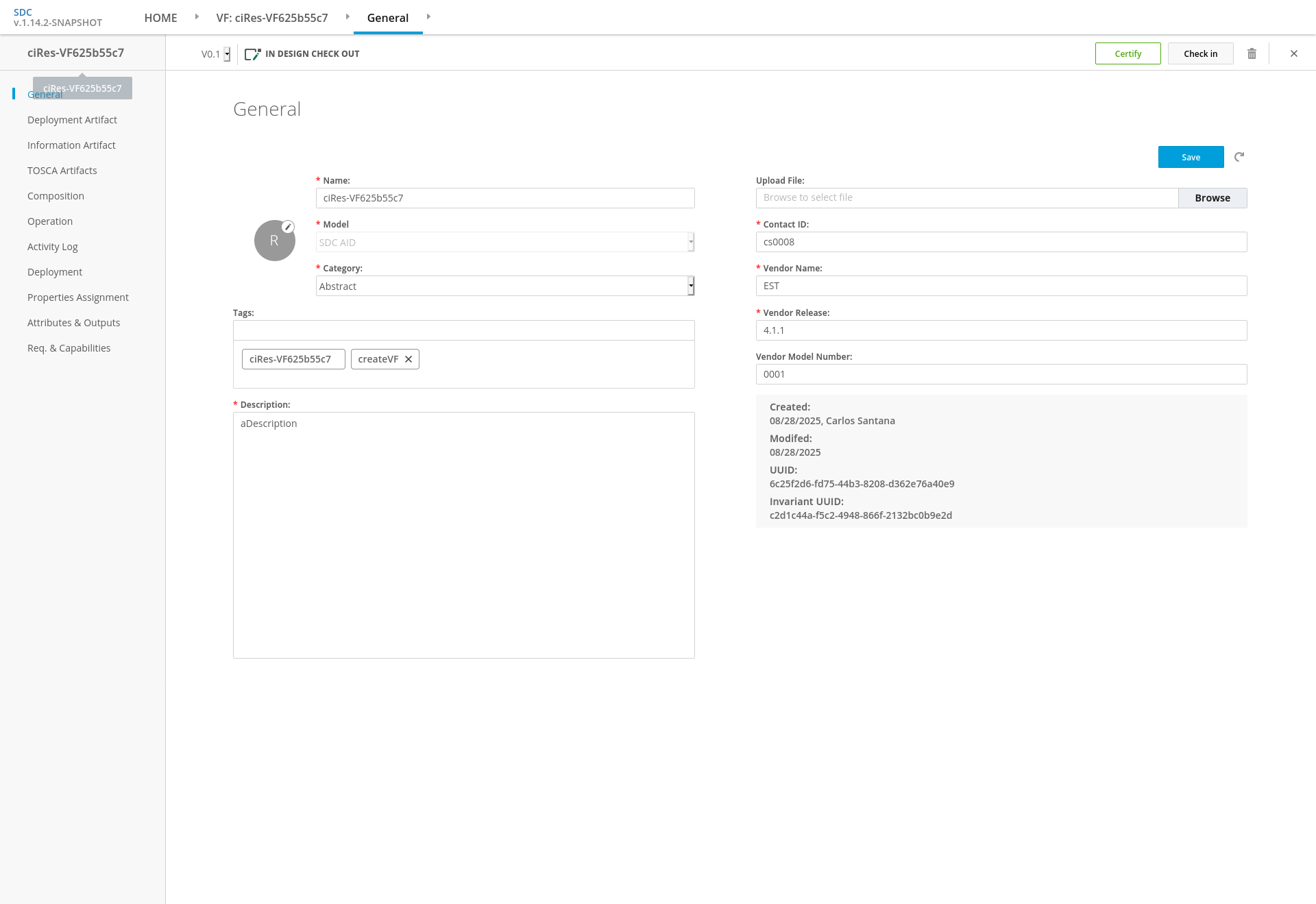Open Information Artifact in the sidebar
1316x904 pixels.
point(71,145)
